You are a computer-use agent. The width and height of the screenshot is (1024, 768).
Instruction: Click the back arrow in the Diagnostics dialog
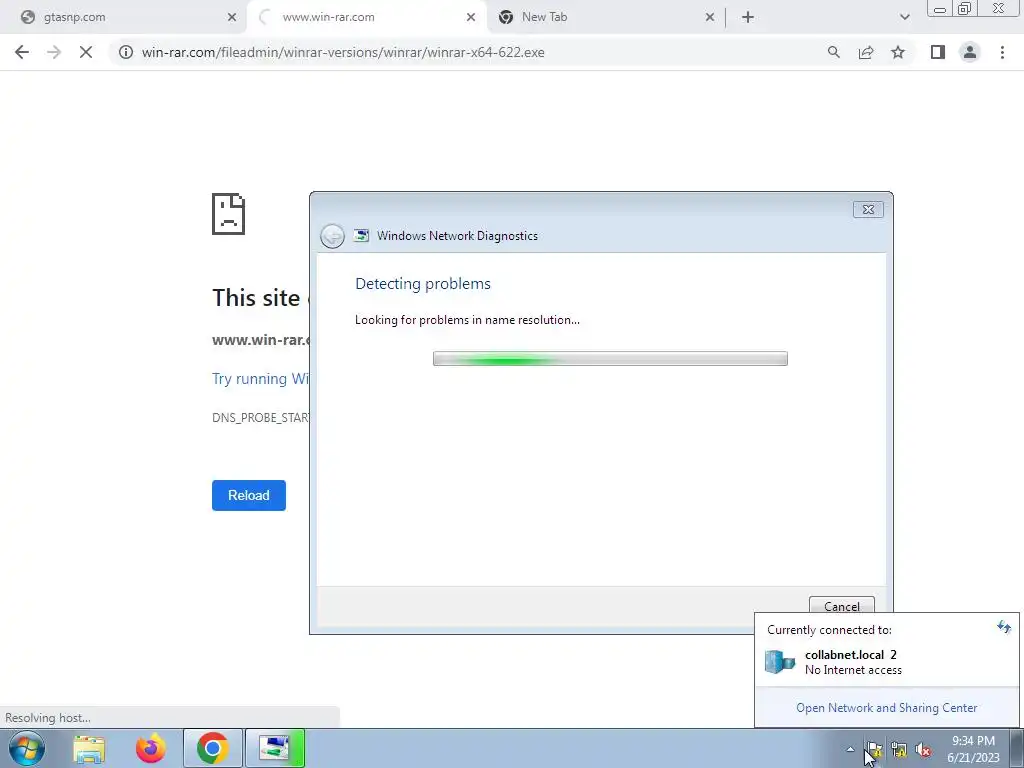332,236
